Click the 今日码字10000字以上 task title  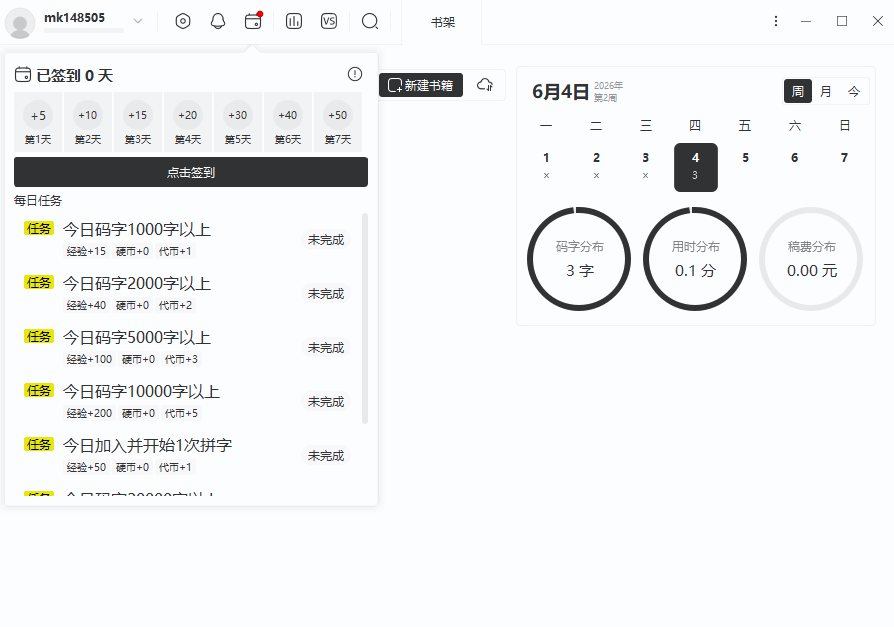point(141,392)
